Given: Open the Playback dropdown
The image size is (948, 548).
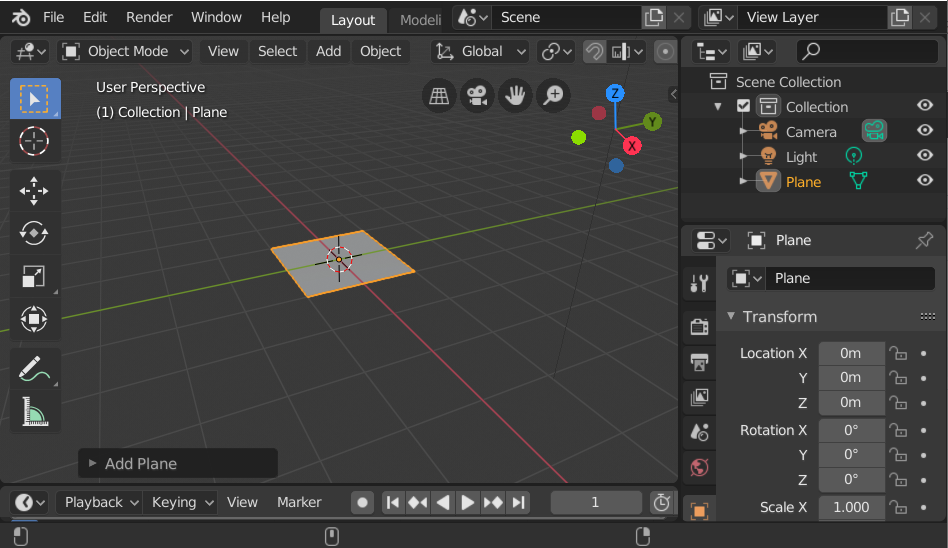Looking at the screenshot, I should coord(100,503).
